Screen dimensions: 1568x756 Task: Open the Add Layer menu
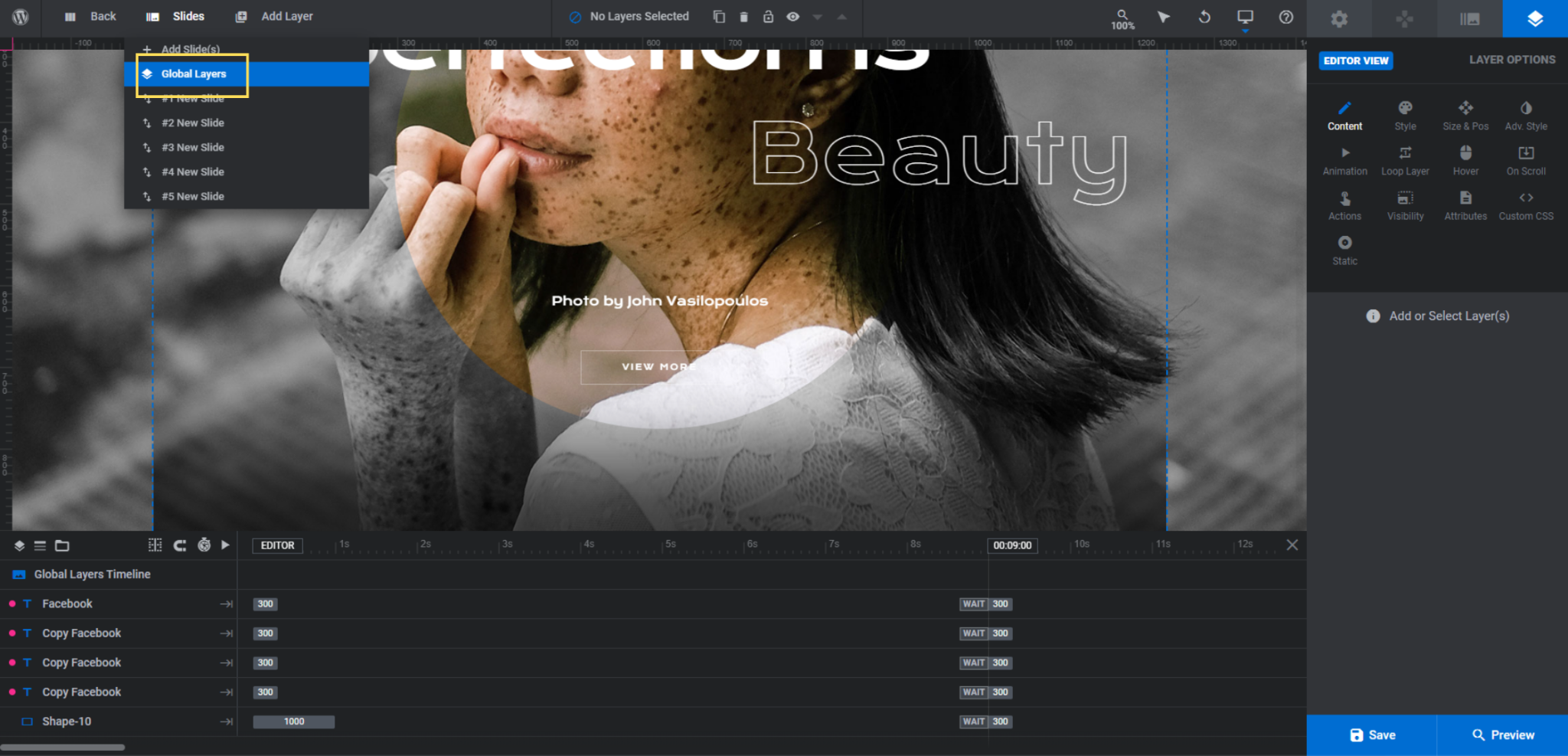[x=274, y=16]
